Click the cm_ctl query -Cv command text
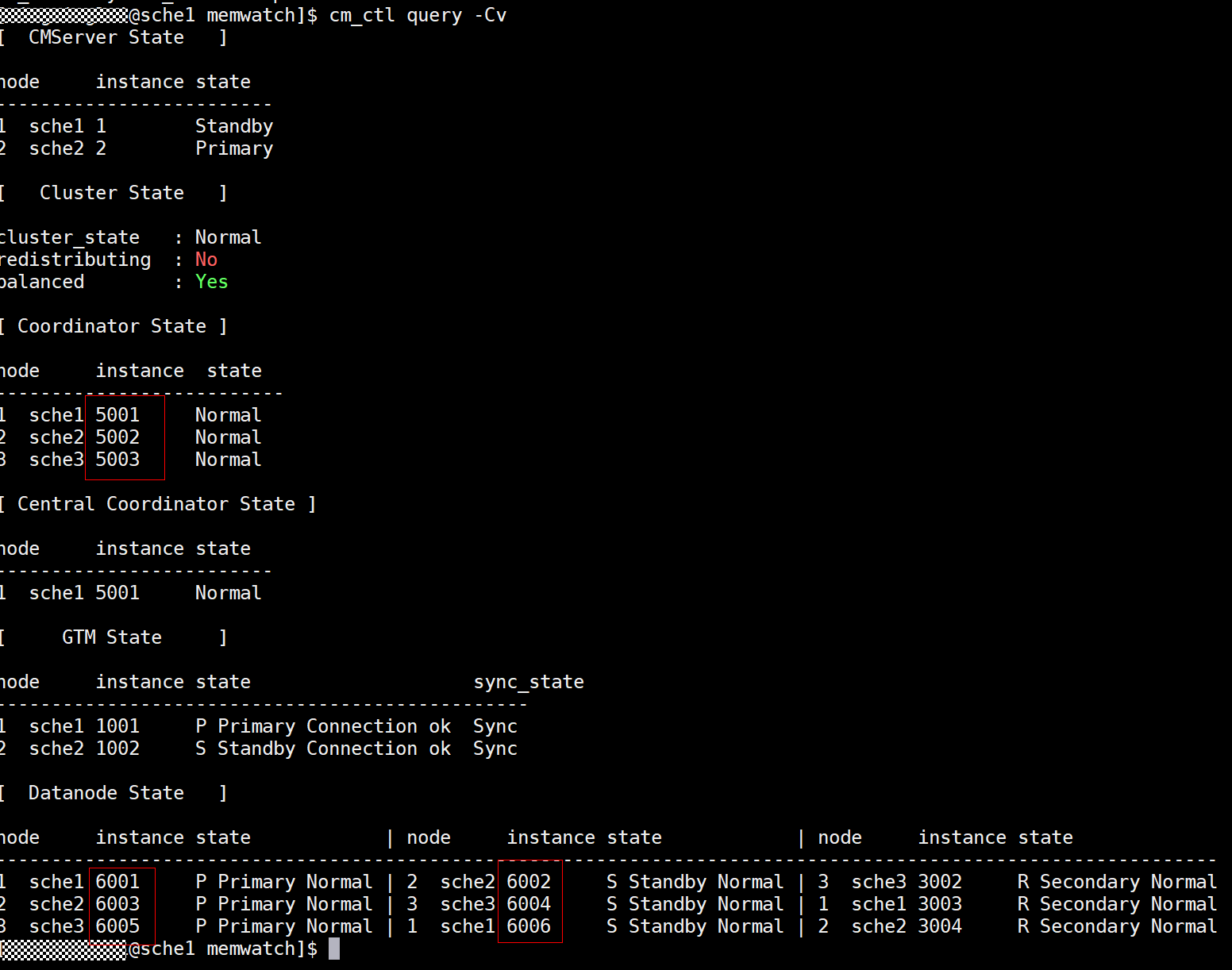 [418, 15]
